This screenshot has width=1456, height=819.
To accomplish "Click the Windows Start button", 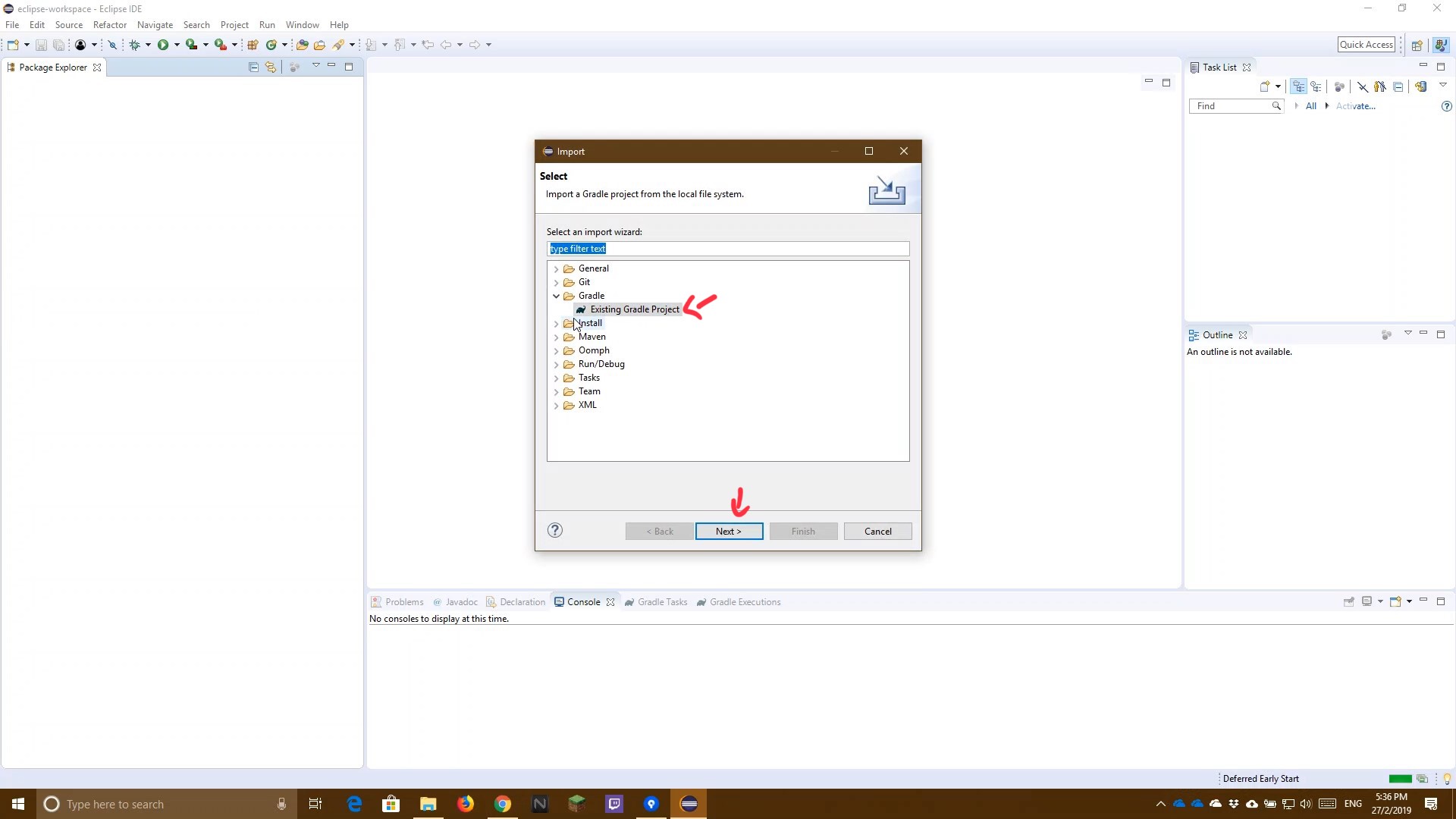I will pos(18,804).
